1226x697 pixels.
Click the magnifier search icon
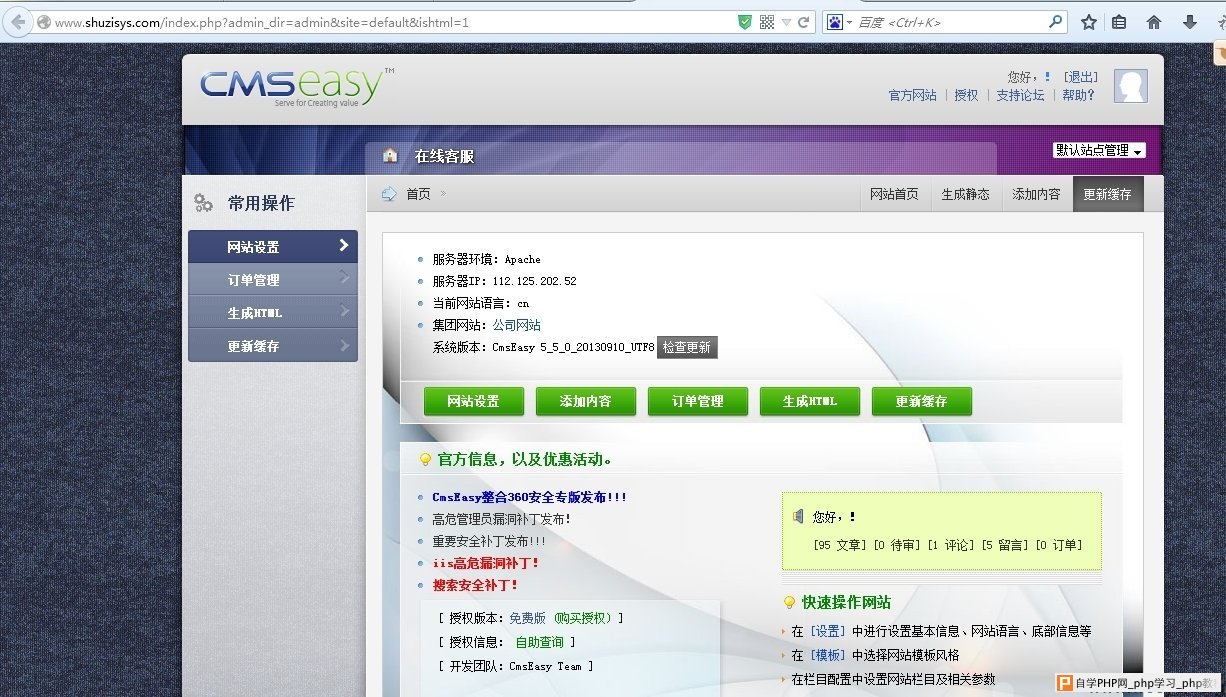click(x=1056, y=22)
